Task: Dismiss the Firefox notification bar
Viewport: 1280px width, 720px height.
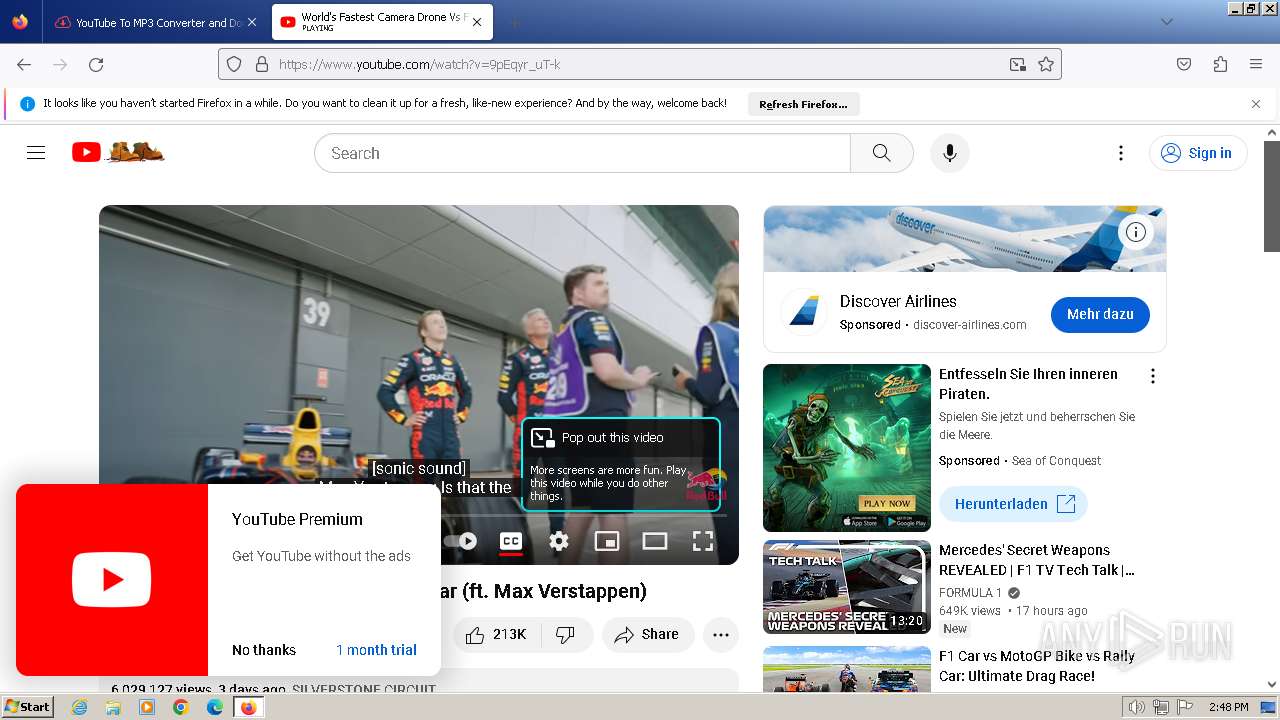Action: click(x=1256, y=104)
